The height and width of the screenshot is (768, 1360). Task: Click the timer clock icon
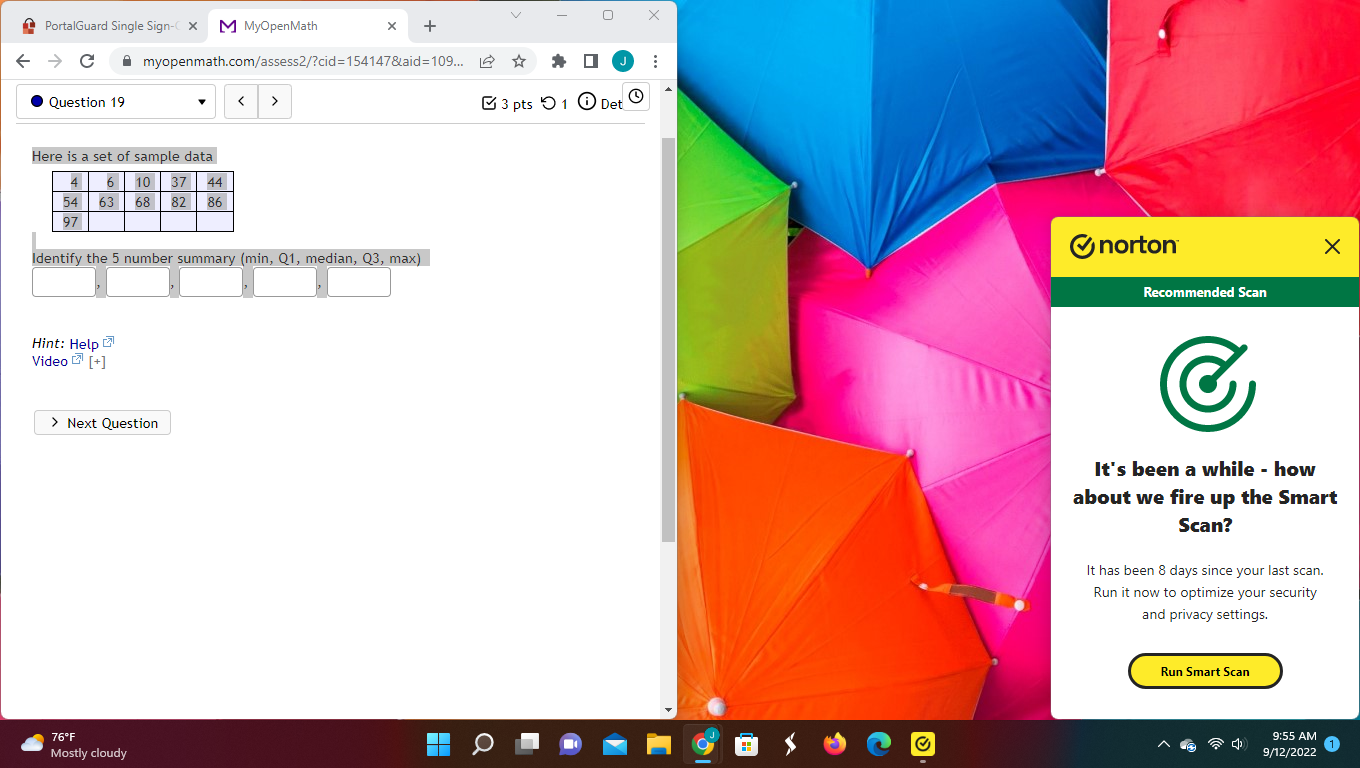click(x=636, y=96)
